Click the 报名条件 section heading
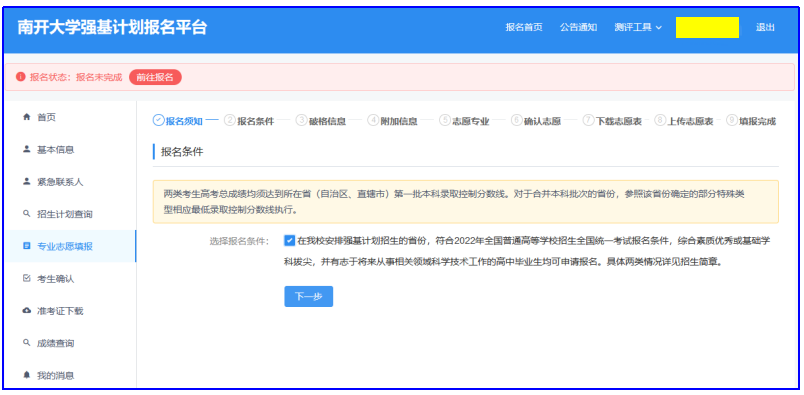Viewport: 804px width, 395px height. pyautogui.click(x=182, y=152)
